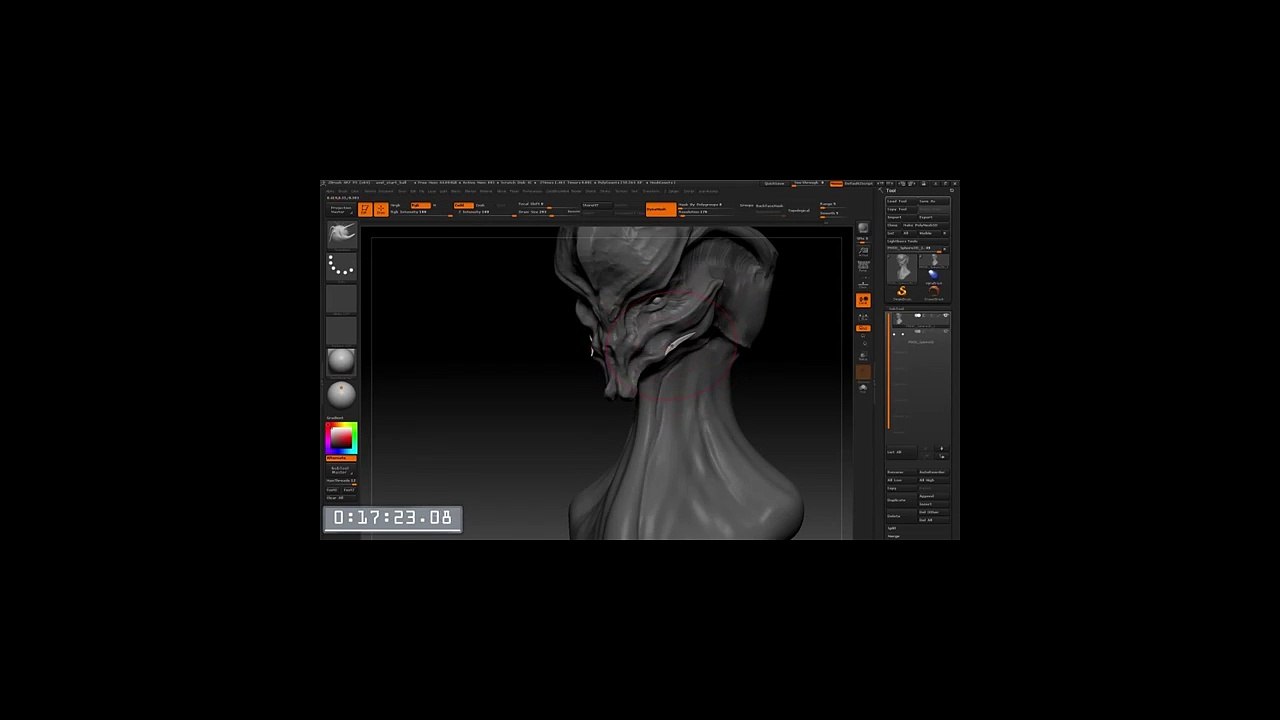
Task: Toggle the orange Alternate color button
Action: 341,458
